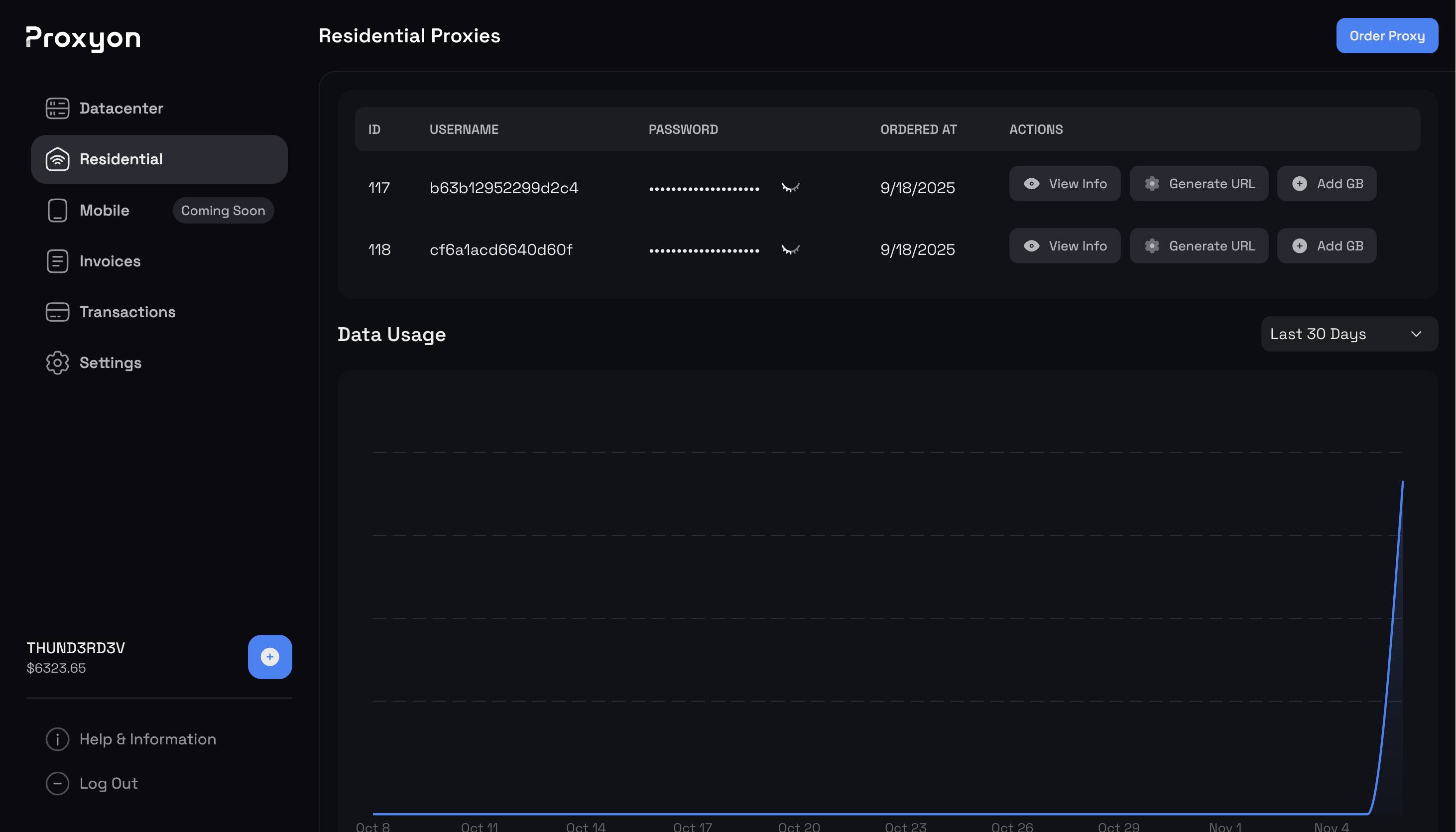Viewport: 1456px width, 832px height.
Task: Generate URL for proxy 118
Action: pyautogui.click(x=1198, y=245)
